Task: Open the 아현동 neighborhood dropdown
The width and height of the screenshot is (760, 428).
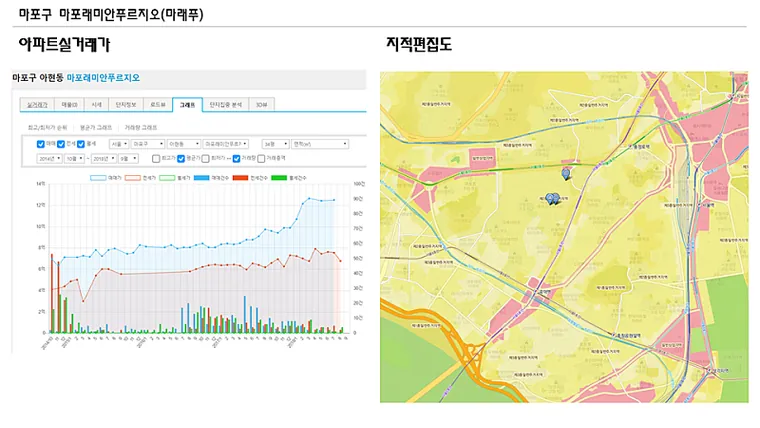Action: pos(184,144)
